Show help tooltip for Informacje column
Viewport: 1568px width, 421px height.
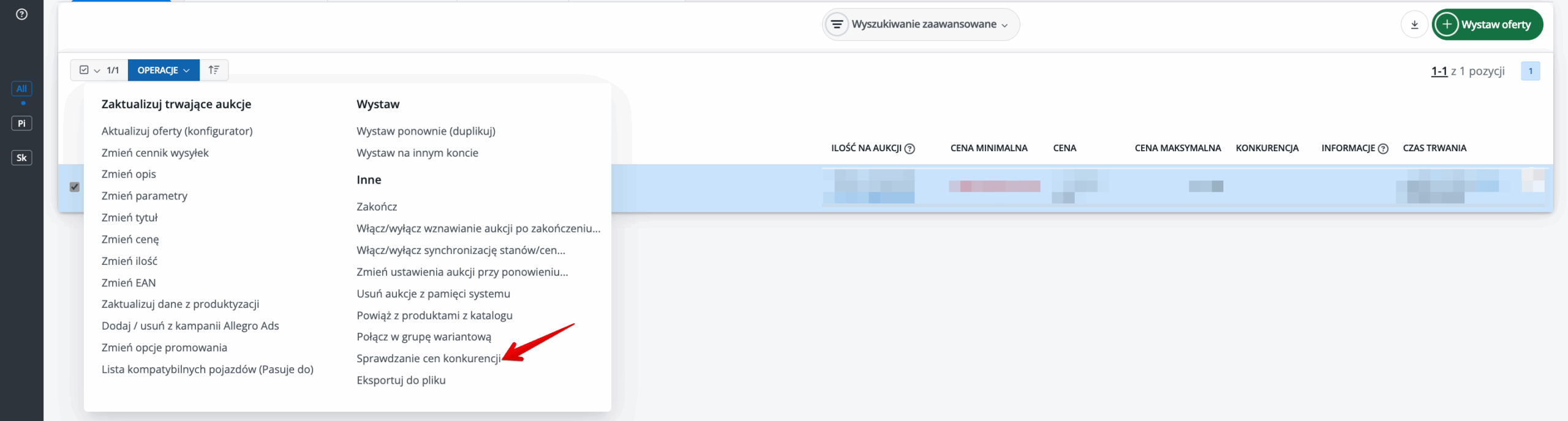[1383, 149]
